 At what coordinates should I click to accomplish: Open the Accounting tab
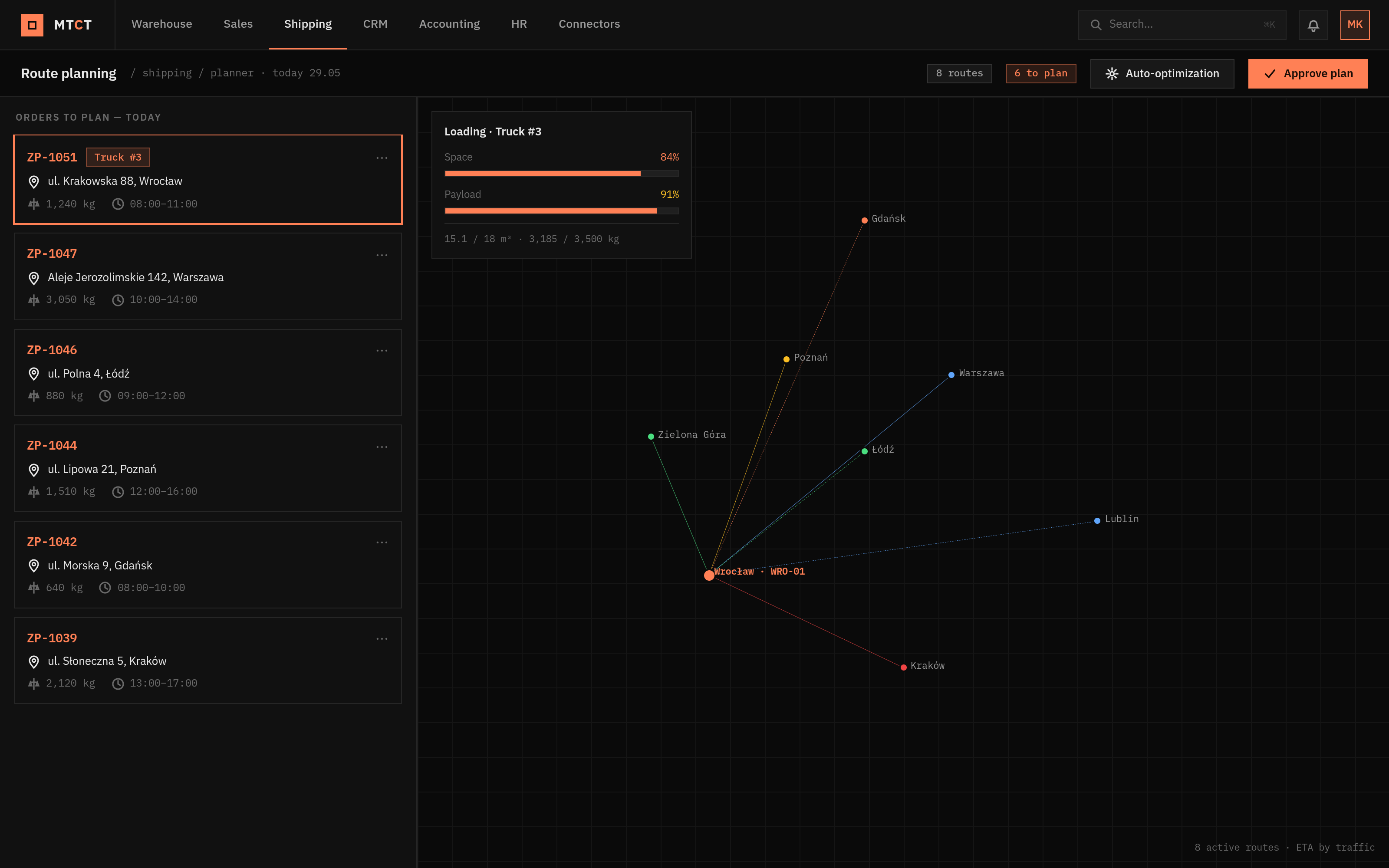(x=449, y=24)
